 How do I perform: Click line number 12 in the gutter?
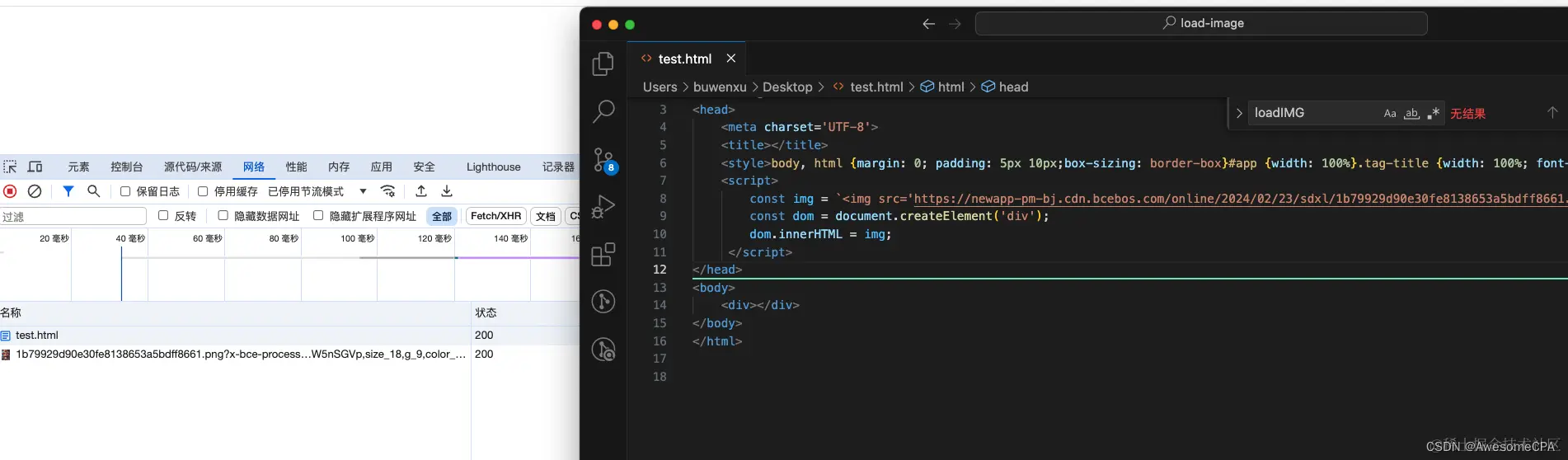pyautogui.click(x=660, y=270)
